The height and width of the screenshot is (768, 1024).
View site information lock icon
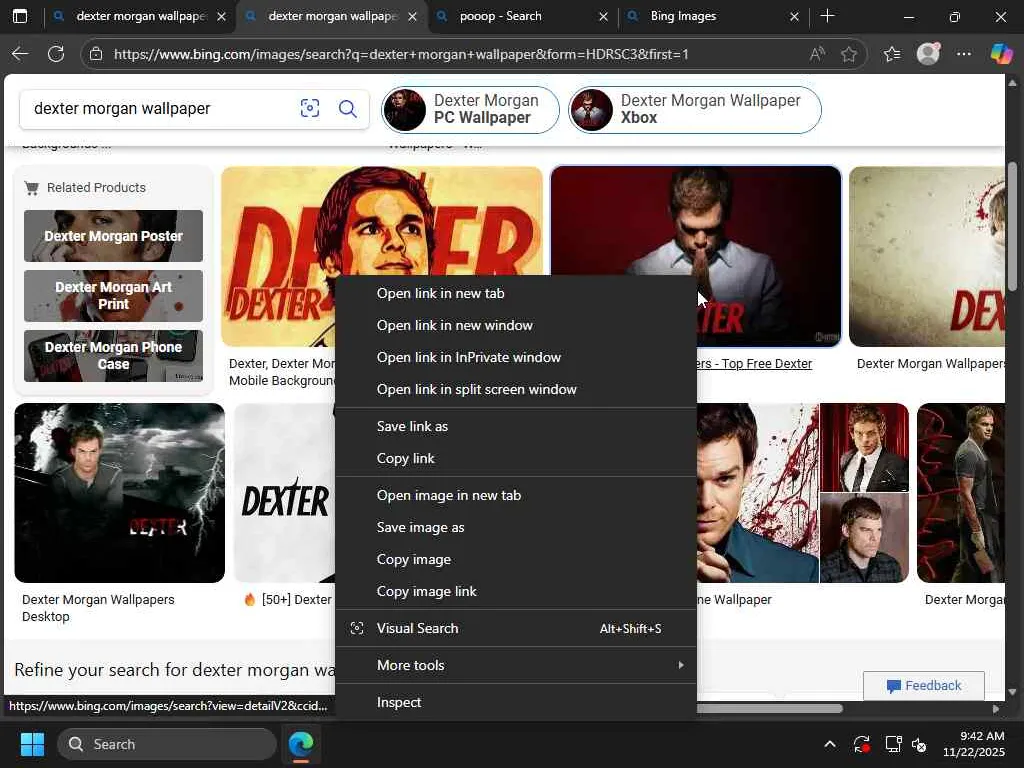click(x=96, y=54)
